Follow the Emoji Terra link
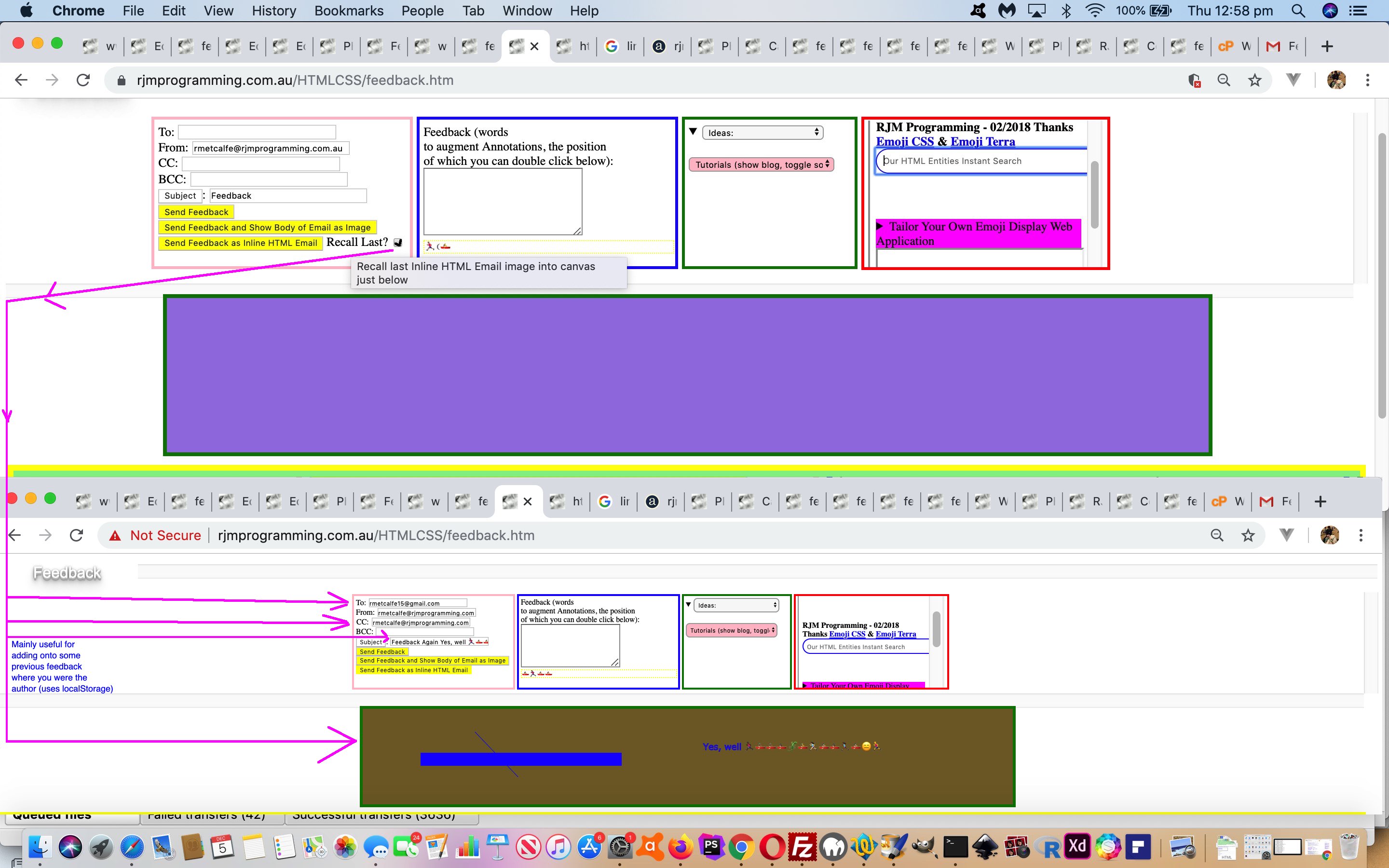The image size is (1389, 868). [982, 142]
